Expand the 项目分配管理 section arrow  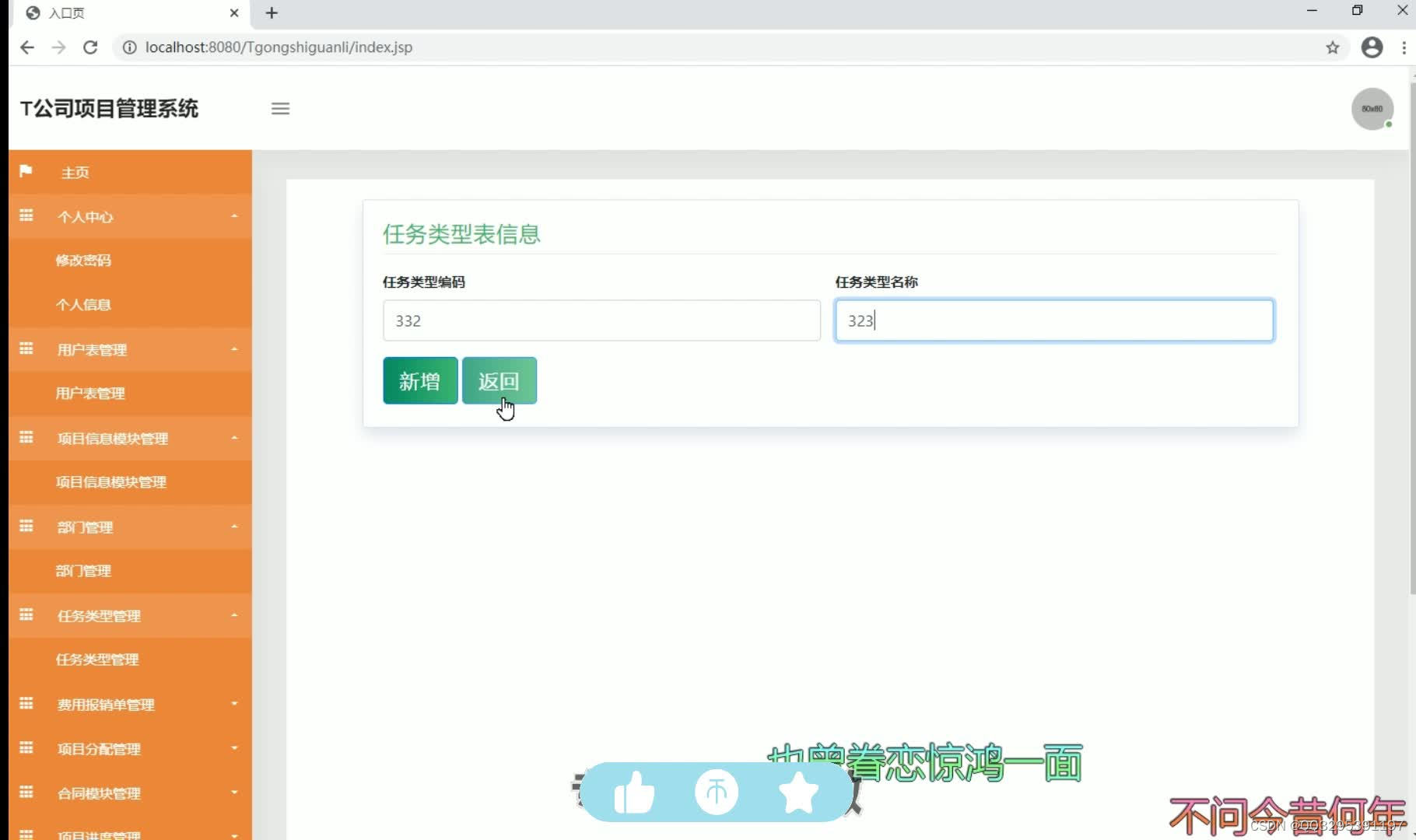[x=234, y=748]
